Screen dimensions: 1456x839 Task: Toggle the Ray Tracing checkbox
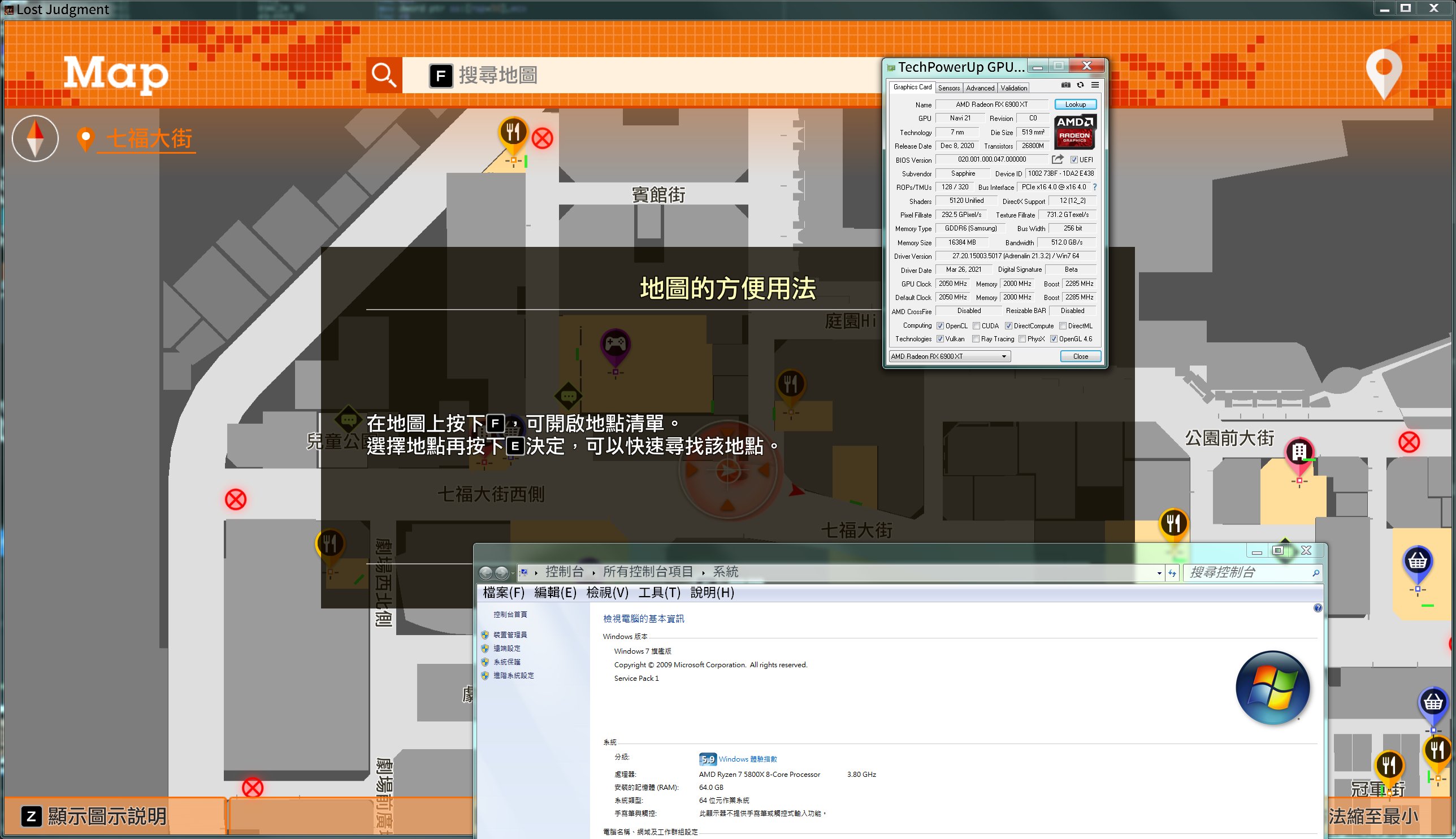(x=976, y=340)
